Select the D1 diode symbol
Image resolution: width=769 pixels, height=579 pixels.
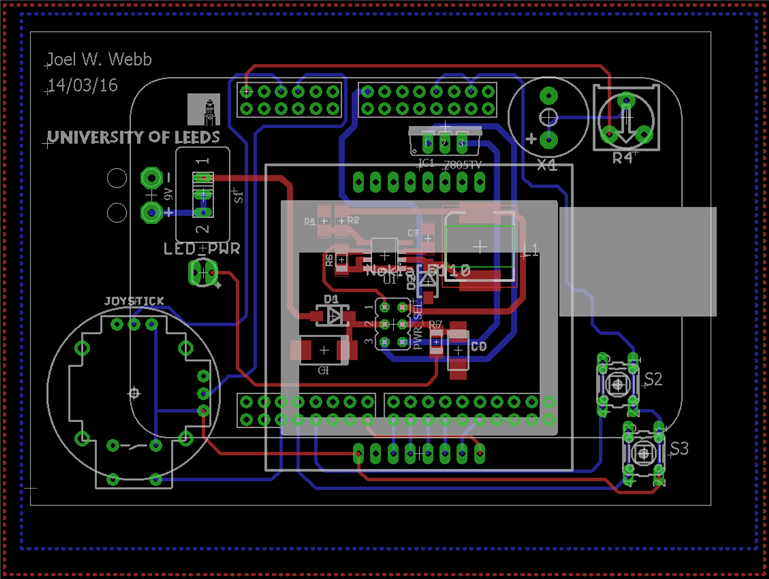(334, 315)
